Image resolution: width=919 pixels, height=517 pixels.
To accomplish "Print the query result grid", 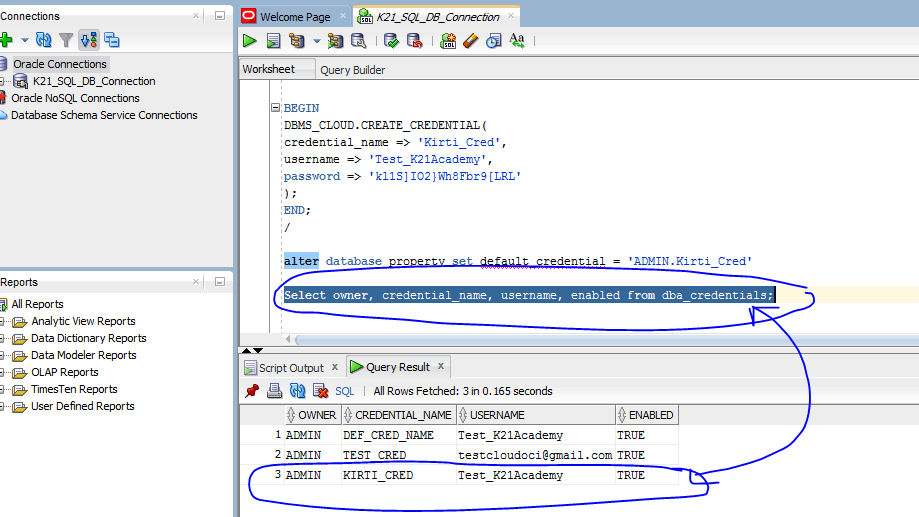I will 274,391.
